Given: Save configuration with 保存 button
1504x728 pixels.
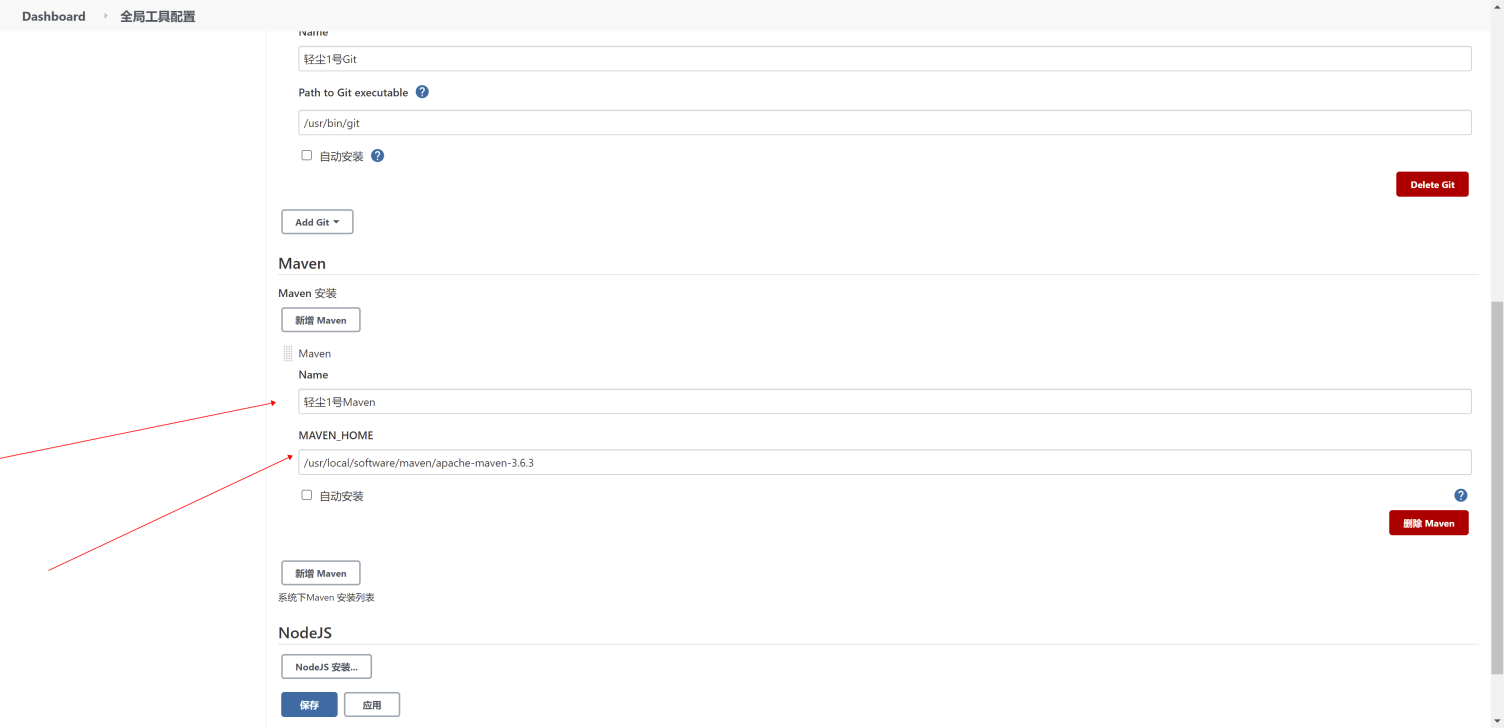Looking at the screenshot, I should [309, 705].
